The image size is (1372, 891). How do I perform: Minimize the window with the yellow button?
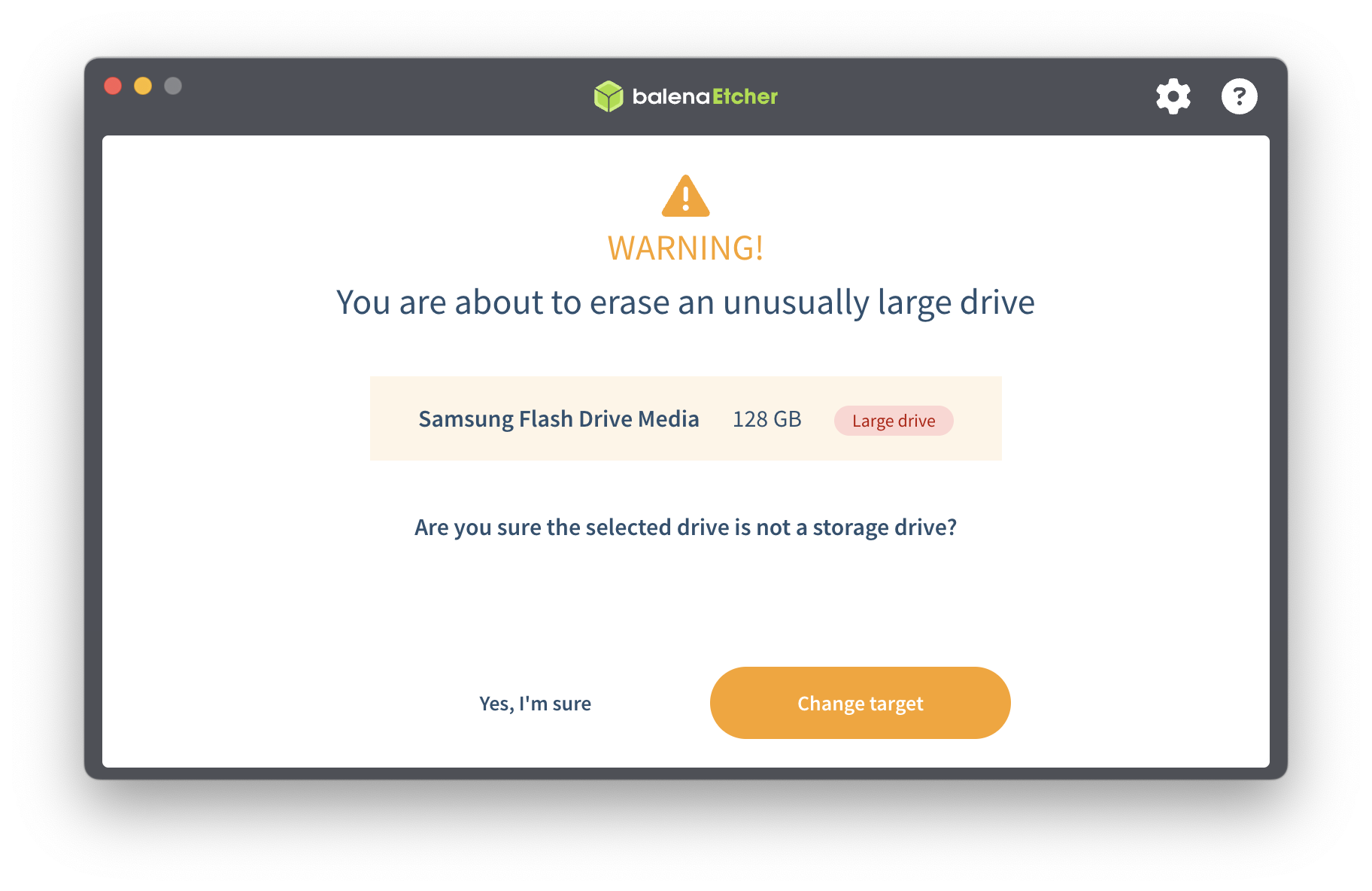tap(143, 86)
